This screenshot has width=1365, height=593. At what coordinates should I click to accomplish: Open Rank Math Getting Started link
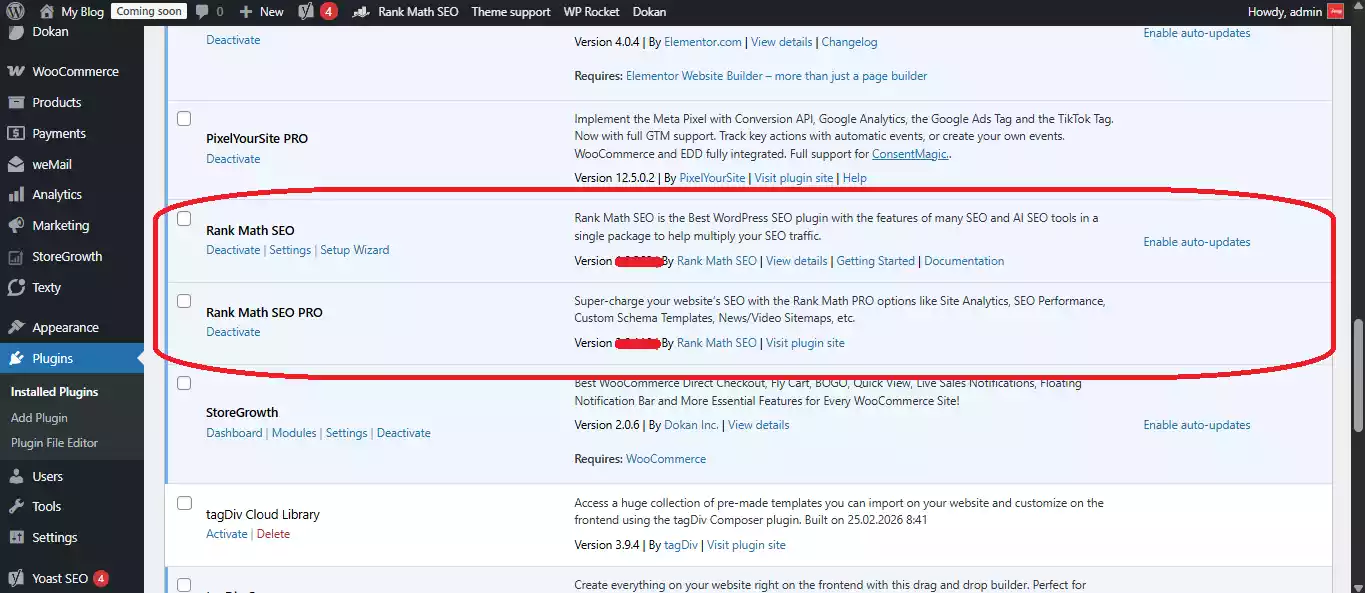coord(876,261)
